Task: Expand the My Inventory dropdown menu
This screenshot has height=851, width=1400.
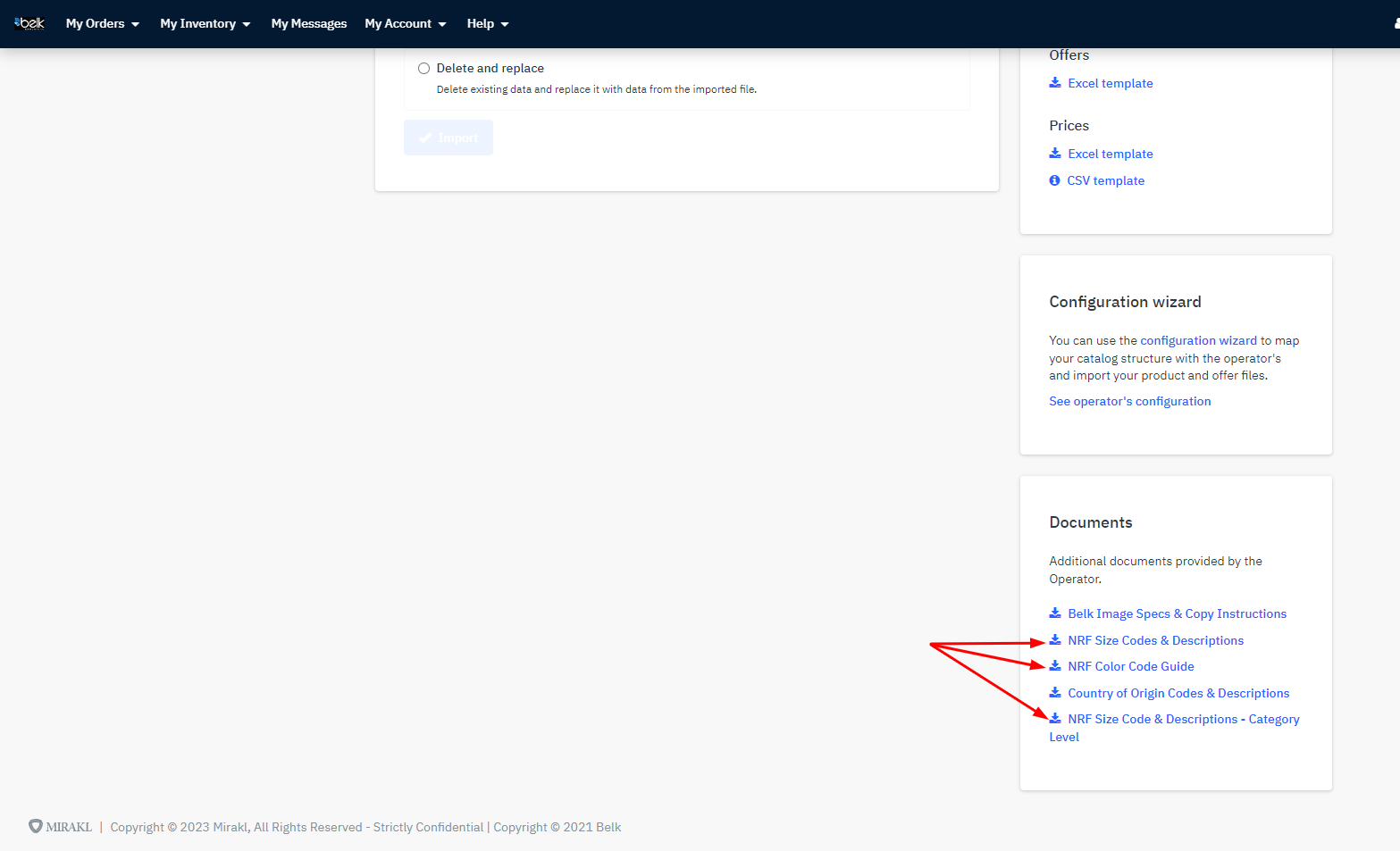Action: click(x=205, y=24)
